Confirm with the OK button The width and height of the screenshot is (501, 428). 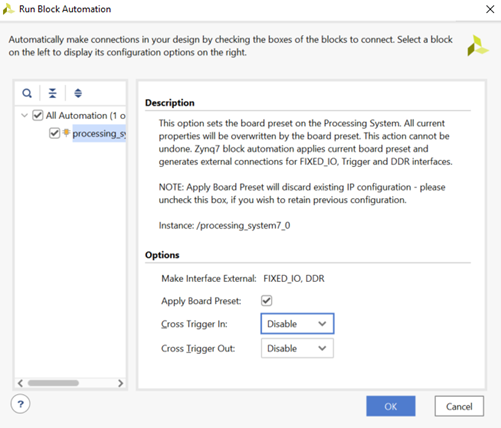(x=391, y=406)
